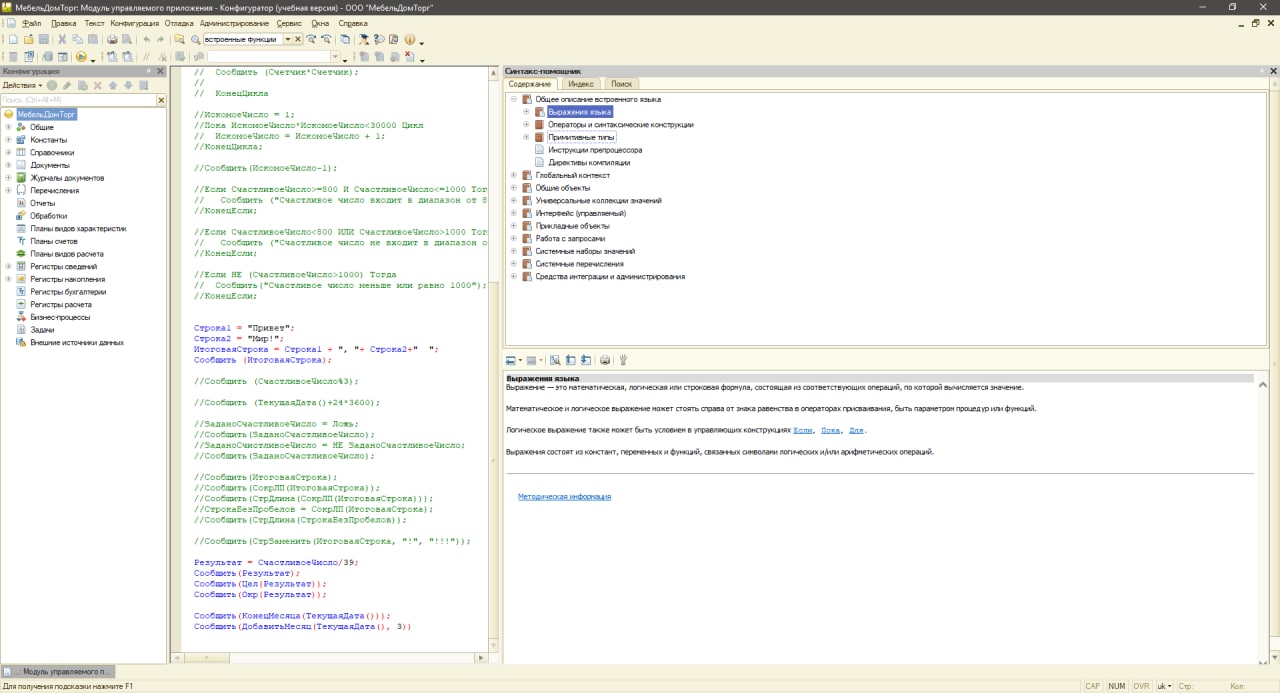The height and width of the screenshot is (693, 1280).
Task: Collapse Общее описание встроенного языка node
Action: pyautogui.click(x=514, y=100)
